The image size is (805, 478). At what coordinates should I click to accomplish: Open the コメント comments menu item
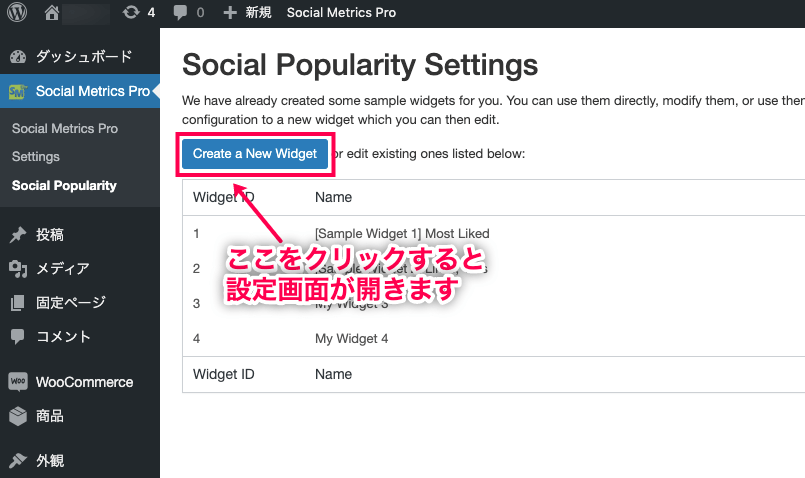(x=63, y=336)
